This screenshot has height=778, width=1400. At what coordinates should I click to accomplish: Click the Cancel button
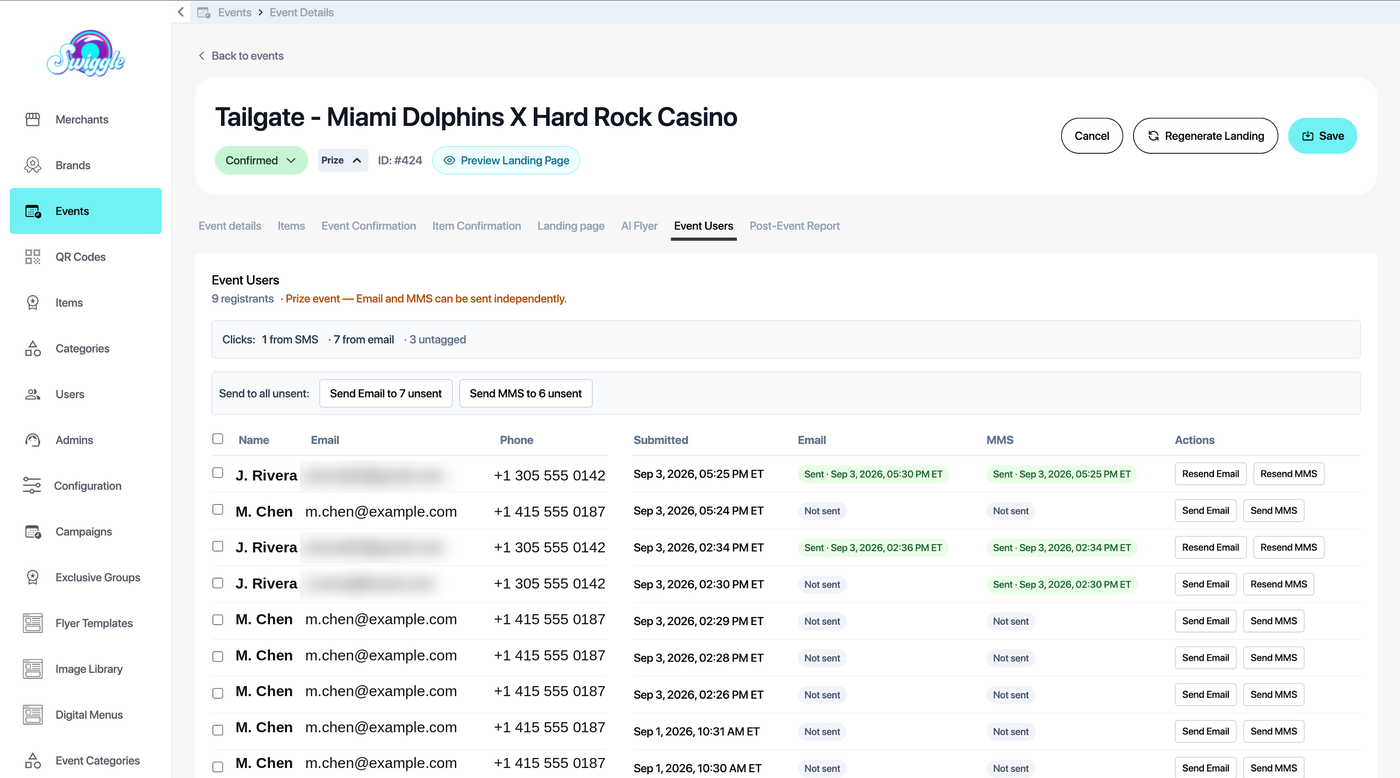pos(1092,136)
